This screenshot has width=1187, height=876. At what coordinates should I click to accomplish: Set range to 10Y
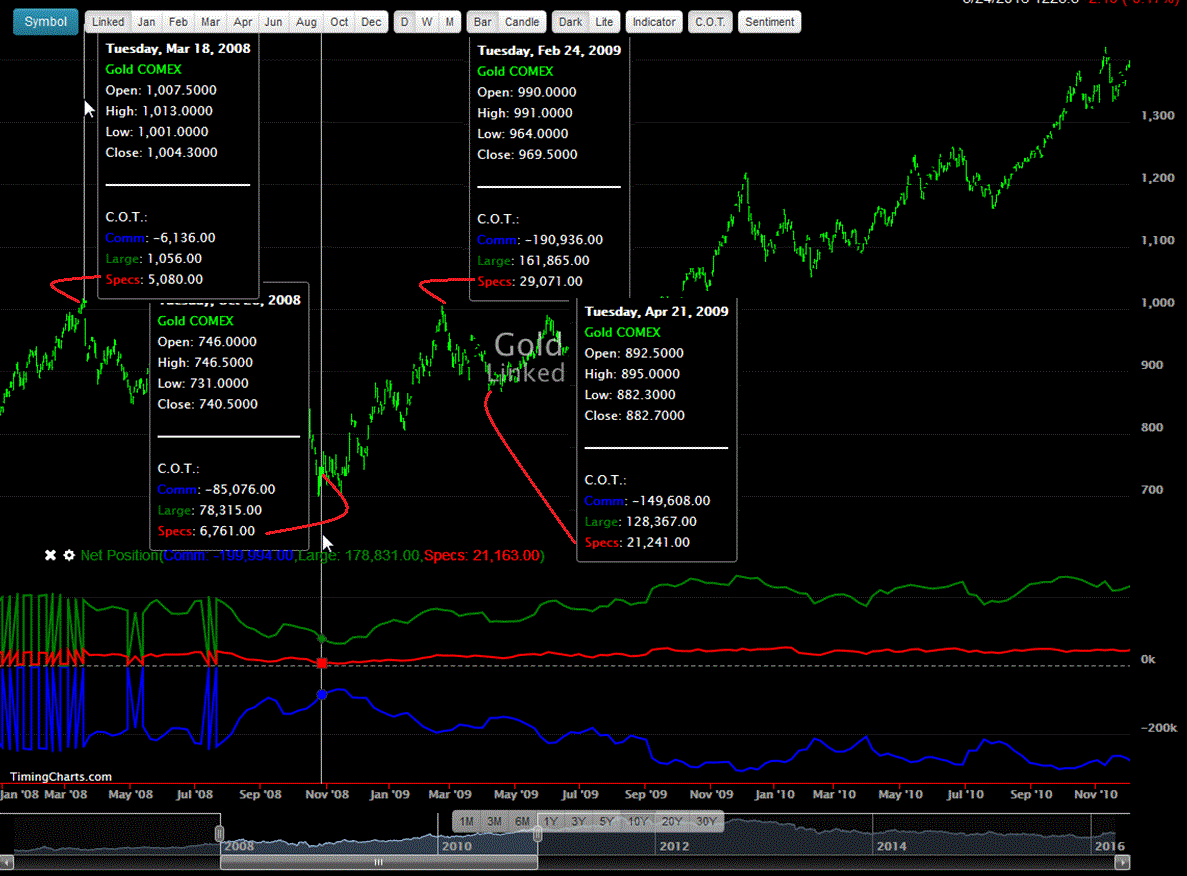point(637,821)
